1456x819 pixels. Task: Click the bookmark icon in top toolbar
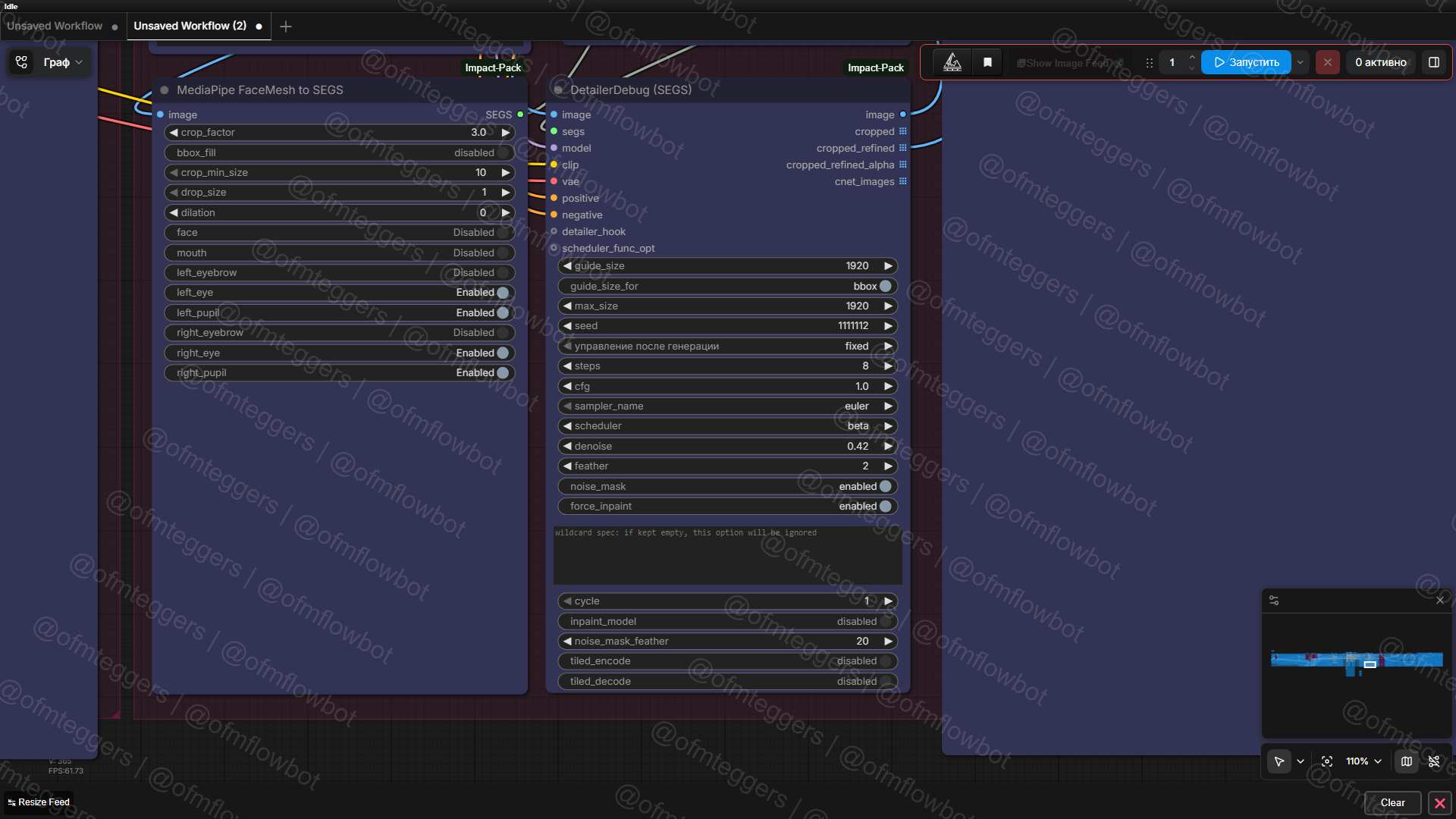987,62
